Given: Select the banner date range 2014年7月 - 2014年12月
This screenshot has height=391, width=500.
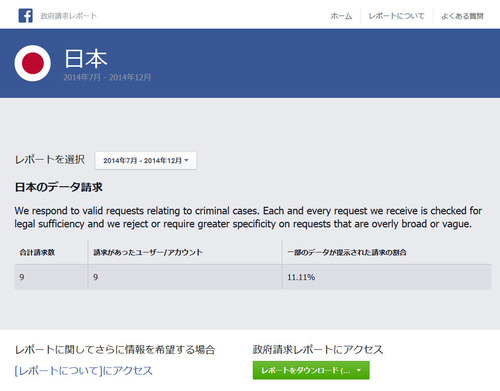Looking at the screenshot, I should tap(107, 77).
